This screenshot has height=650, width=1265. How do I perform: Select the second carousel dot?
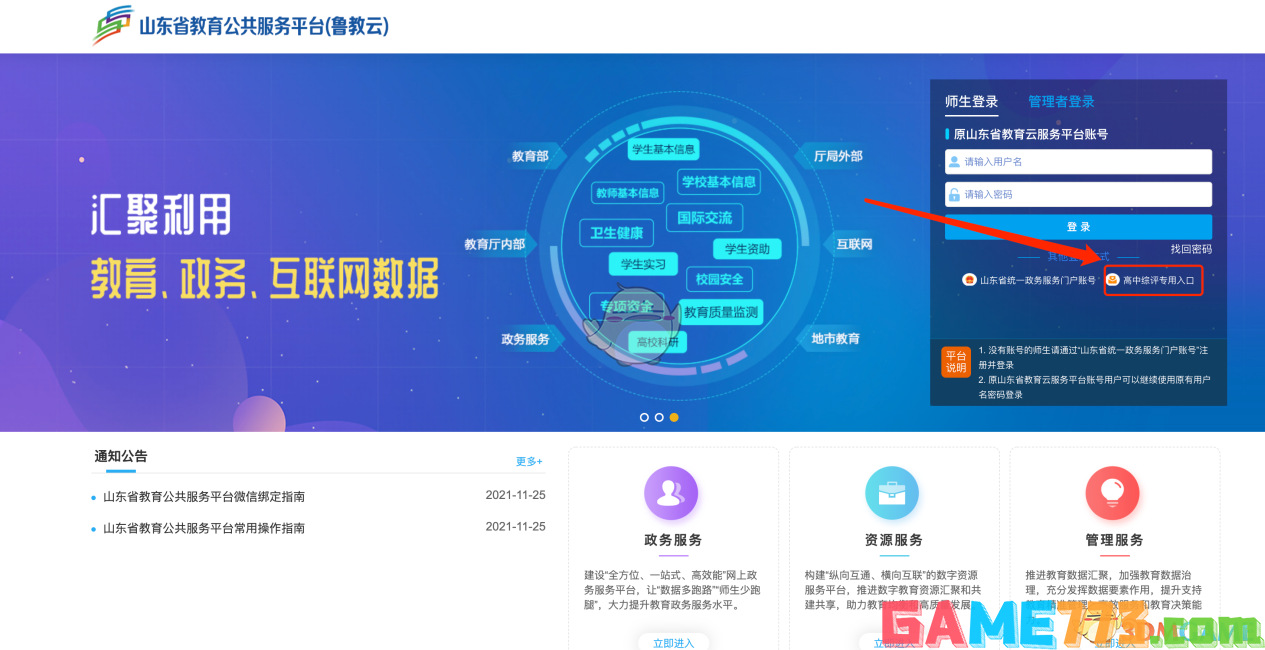(x=659, y=417)
